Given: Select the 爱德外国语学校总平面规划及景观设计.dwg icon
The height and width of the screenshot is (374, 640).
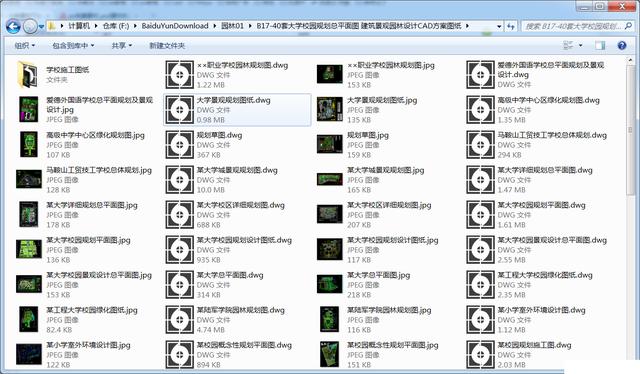Looking at the screenshot, I should [480, 75].
